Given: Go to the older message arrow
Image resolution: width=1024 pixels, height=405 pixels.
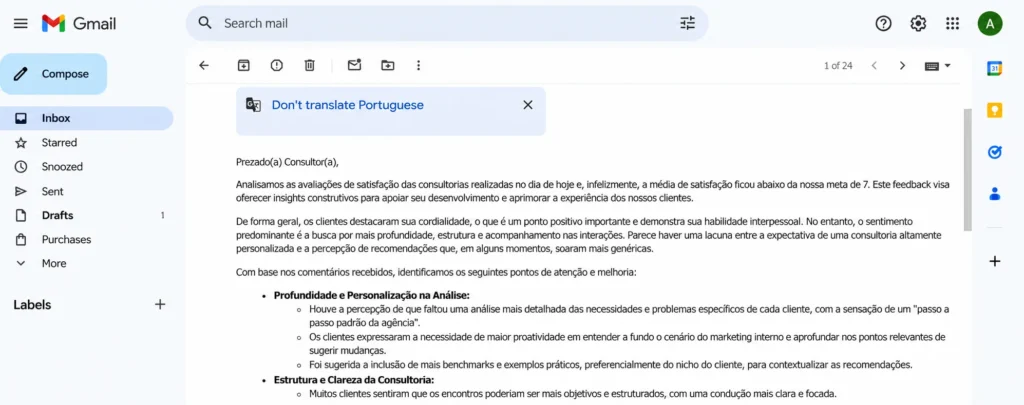Looking at the screenshot, I should [x=903, y=65].
